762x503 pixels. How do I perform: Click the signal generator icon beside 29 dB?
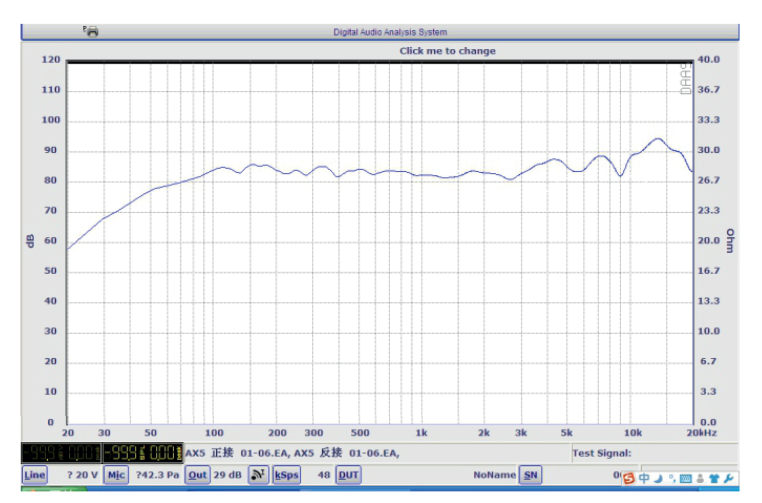pyautogui.click(x=258, y=475)
